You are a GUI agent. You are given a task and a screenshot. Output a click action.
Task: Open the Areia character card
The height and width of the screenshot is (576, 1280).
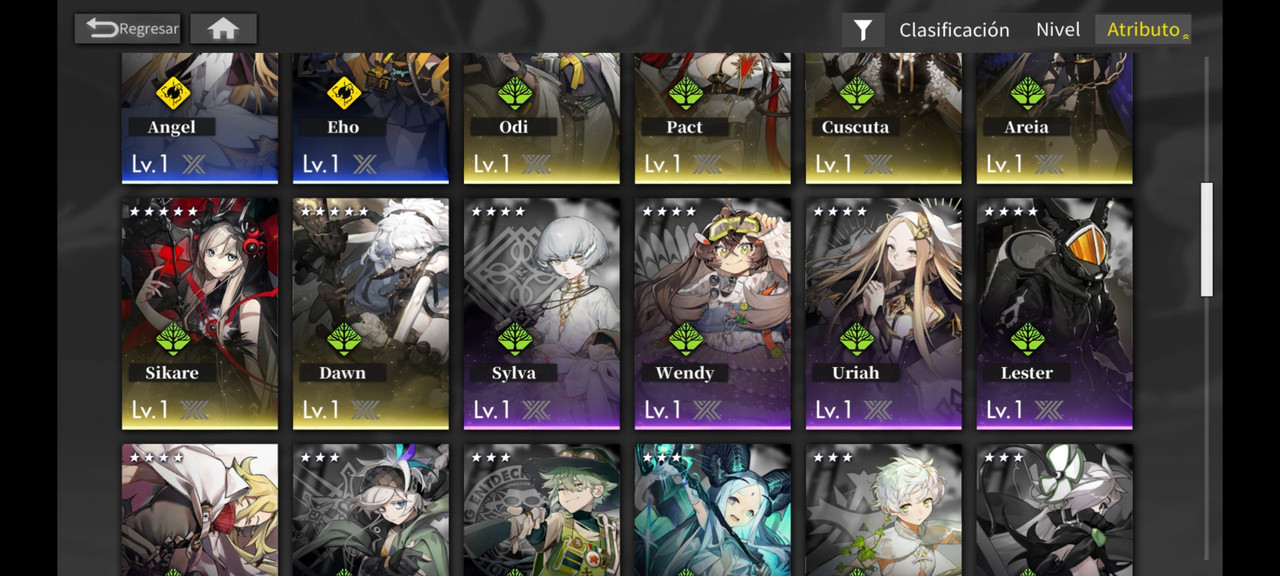point(1055,118)
